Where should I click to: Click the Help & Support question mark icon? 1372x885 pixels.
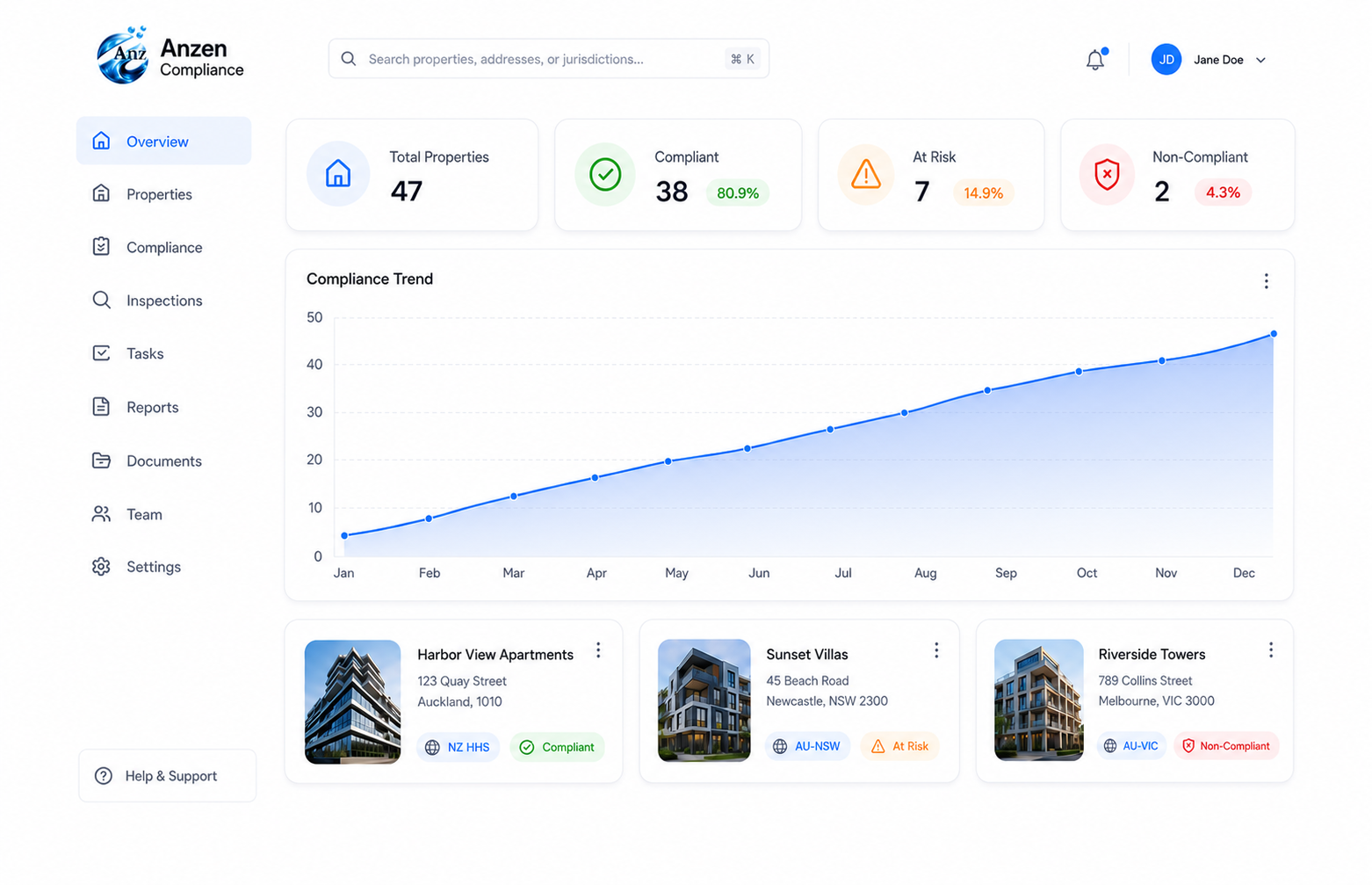click(104, 776)
